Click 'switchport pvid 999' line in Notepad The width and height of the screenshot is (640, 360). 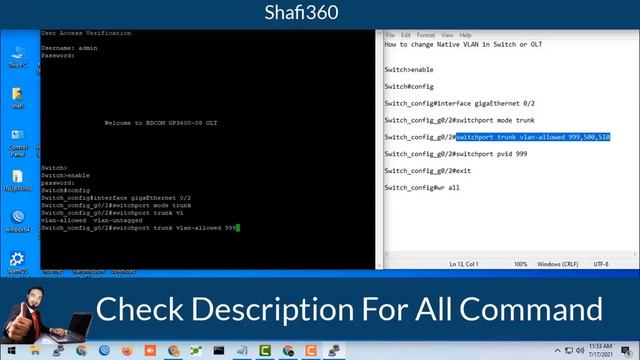click(456, 154)
